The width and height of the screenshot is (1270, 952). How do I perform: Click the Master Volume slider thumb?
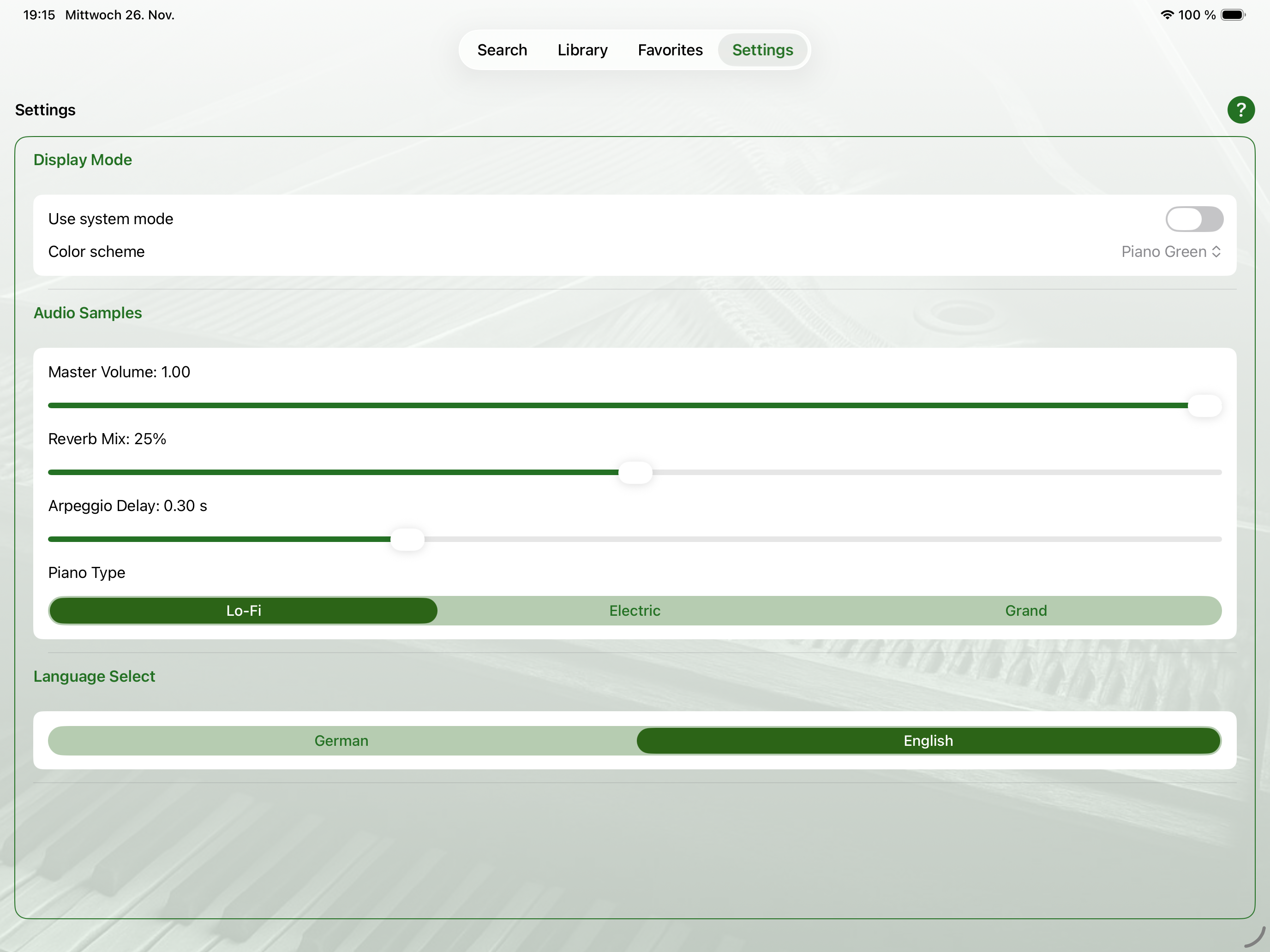coord(1204,406)
